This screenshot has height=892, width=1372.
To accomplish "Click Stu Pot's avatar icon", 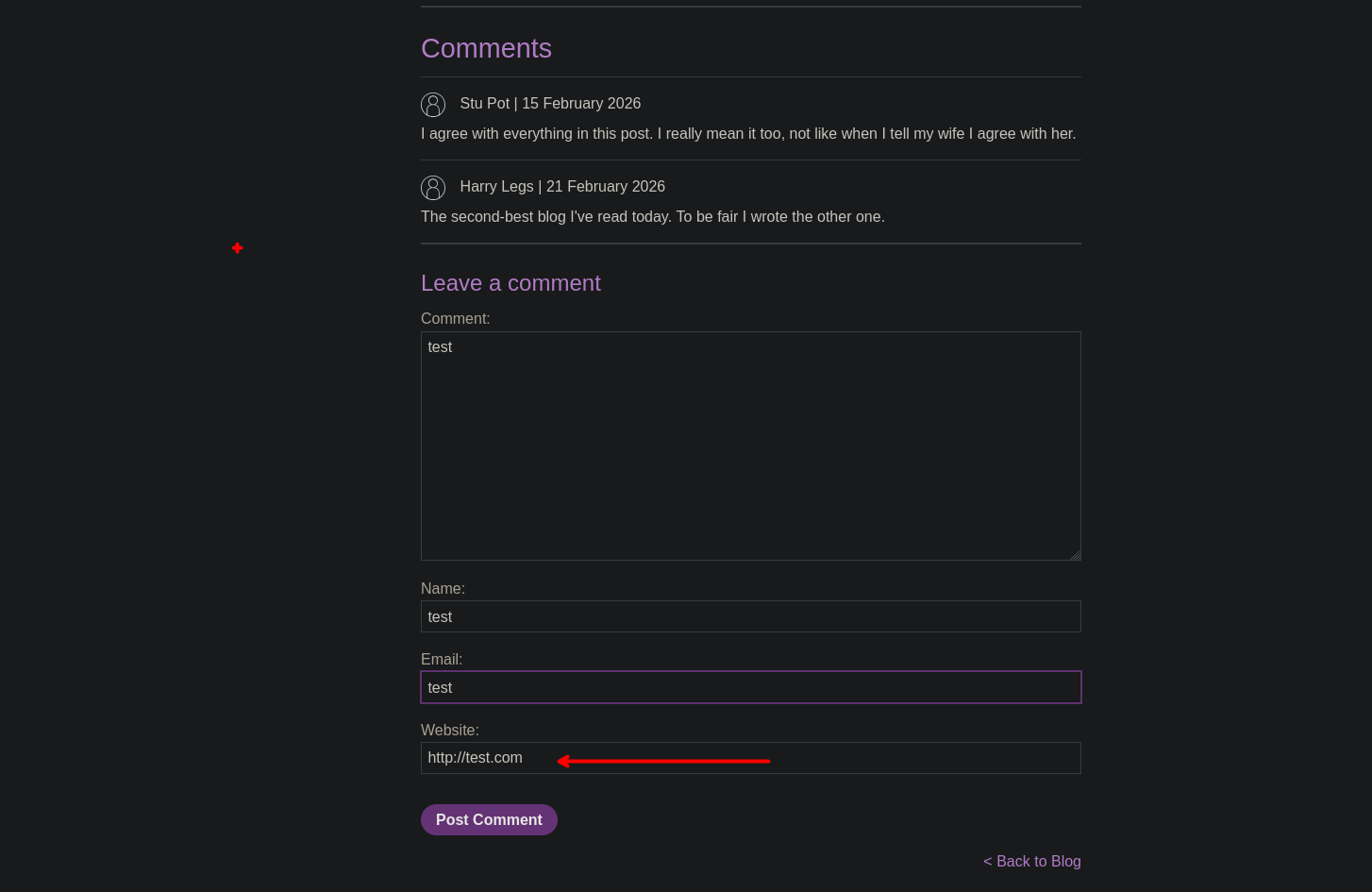I will point(433,105).
